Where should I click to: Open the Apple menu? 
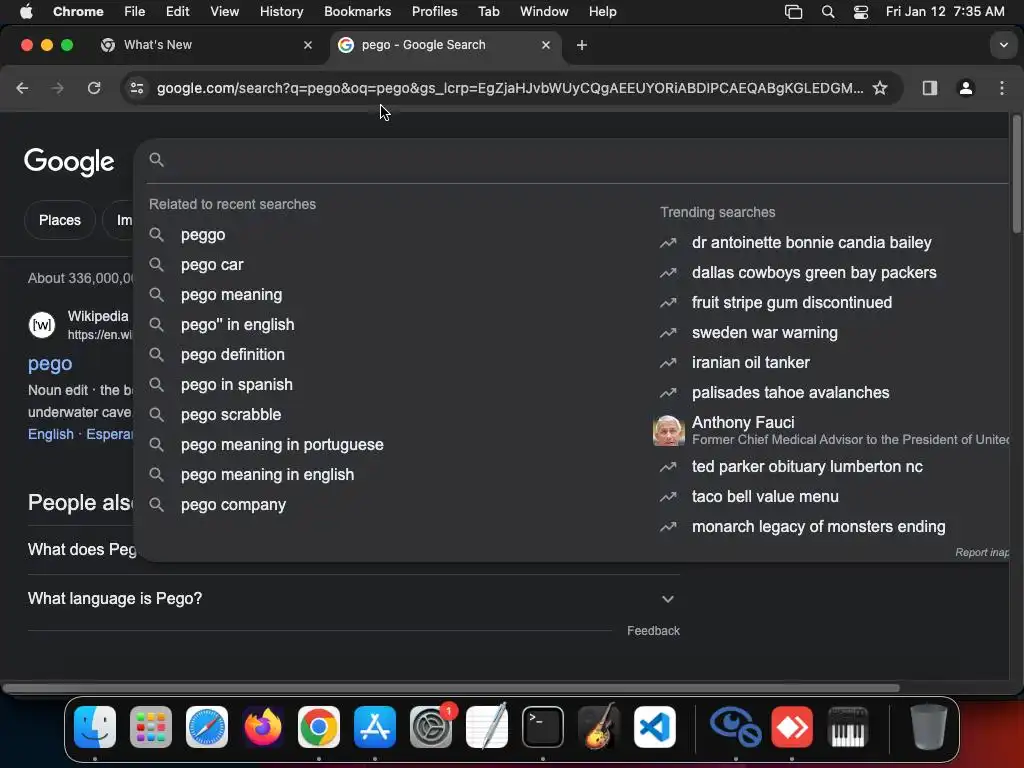click(x=26, y=12)
